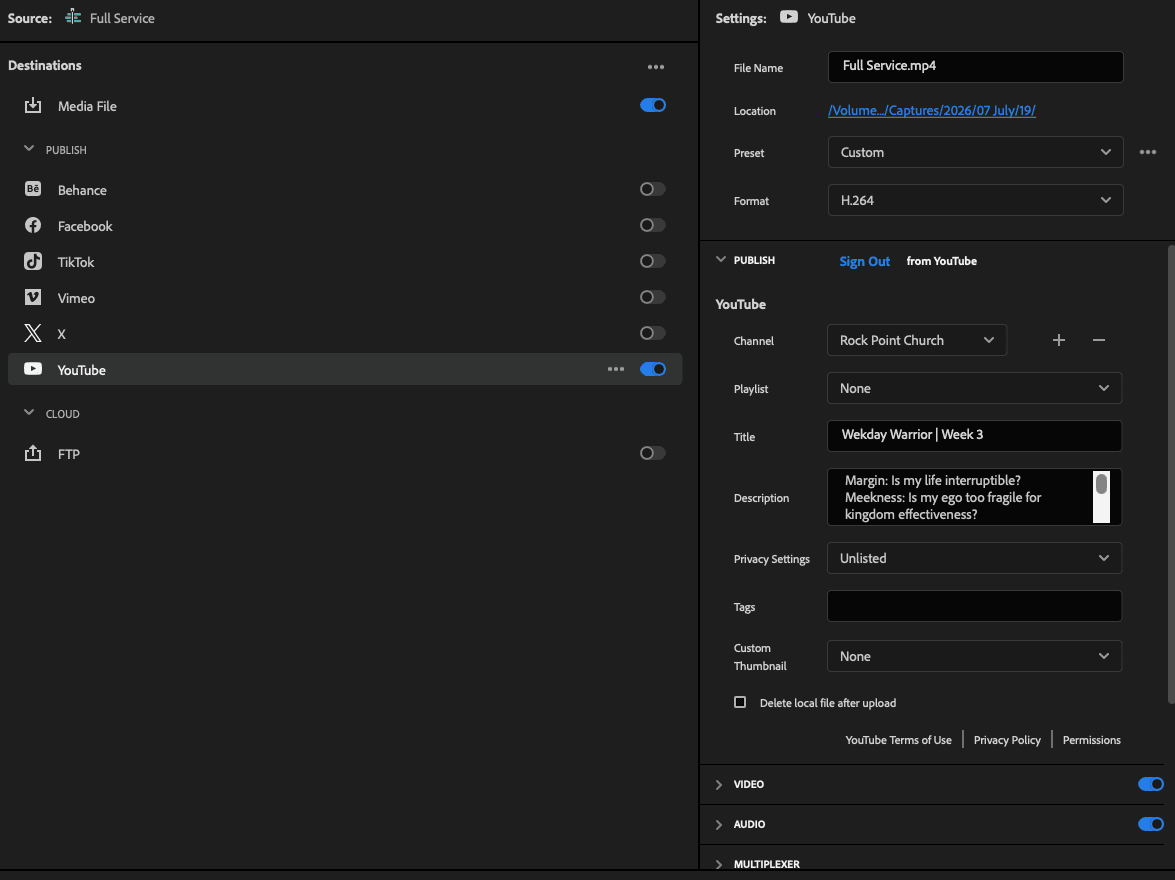Disable the YouTube publish toggle
This screenshot has width=1175, height=880.
coord(653,369)
